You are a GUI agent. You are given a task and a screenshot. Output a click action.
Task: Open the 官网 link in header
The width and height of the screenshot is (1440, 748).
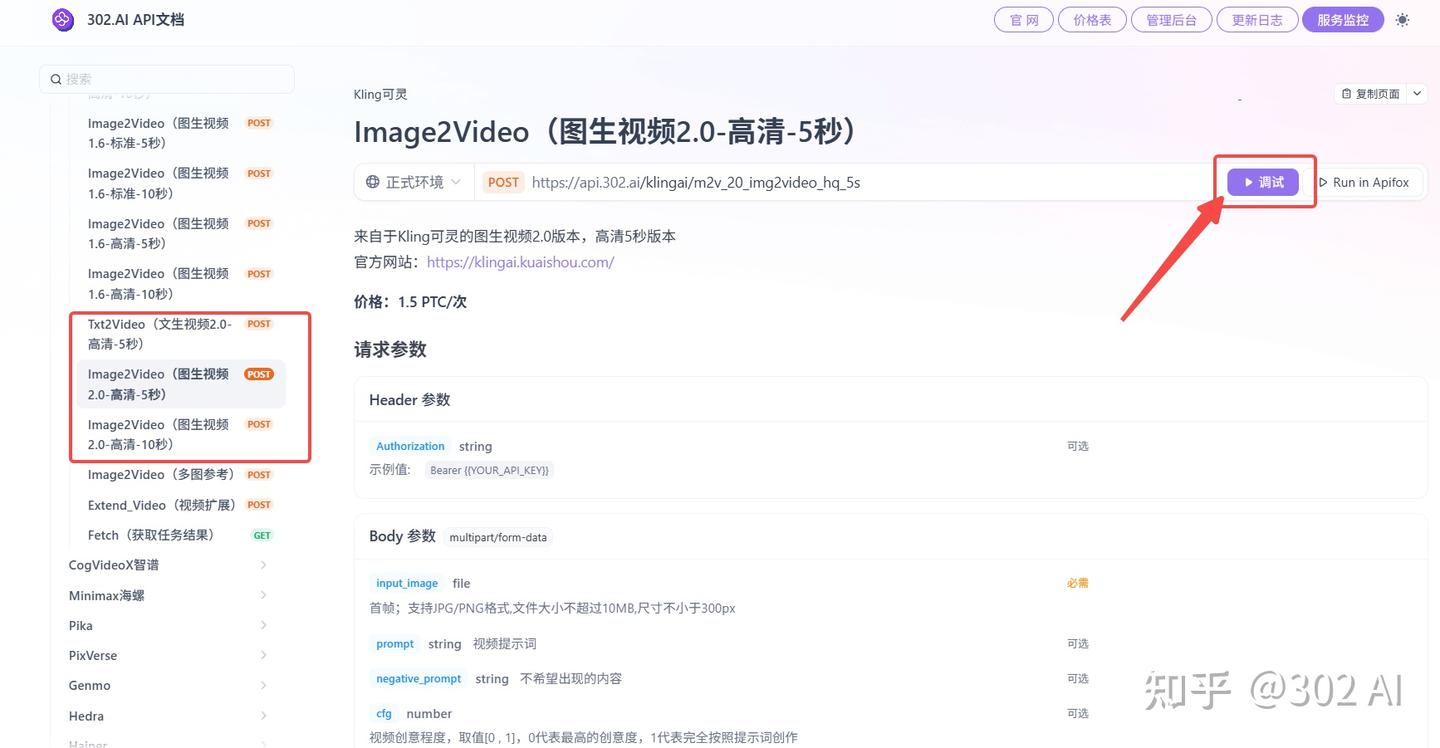pyautogui.click(x=1024, y=20)
